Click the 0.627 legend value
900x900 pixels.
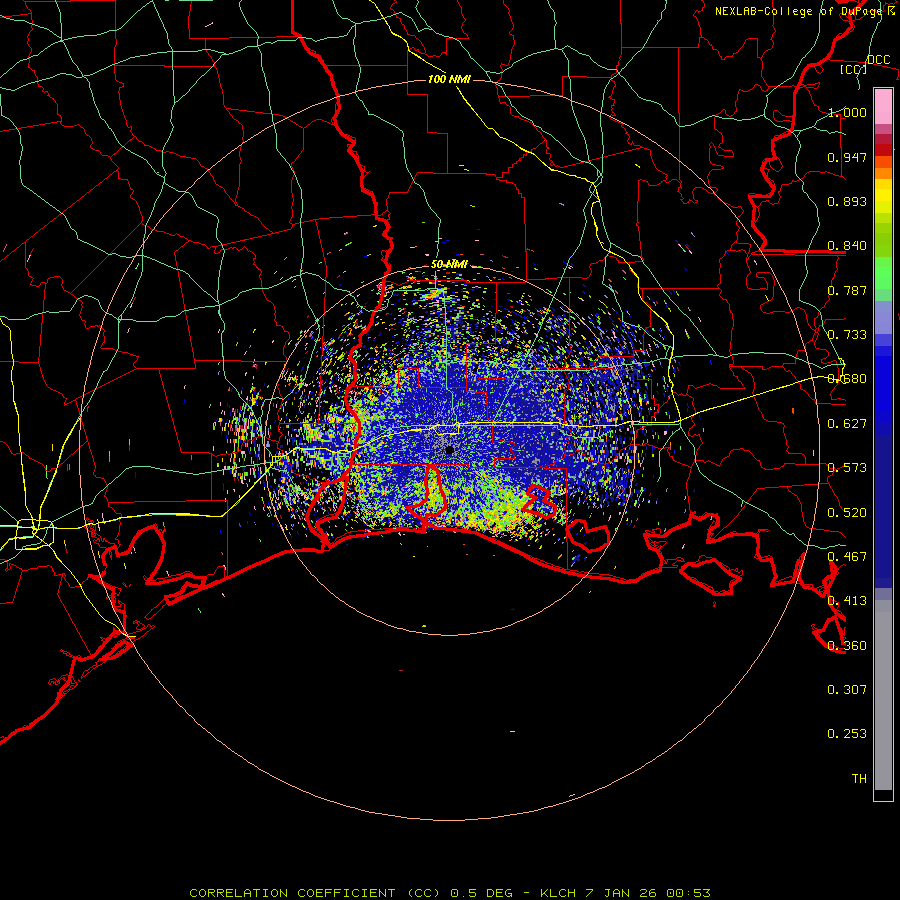pos(847,424)
